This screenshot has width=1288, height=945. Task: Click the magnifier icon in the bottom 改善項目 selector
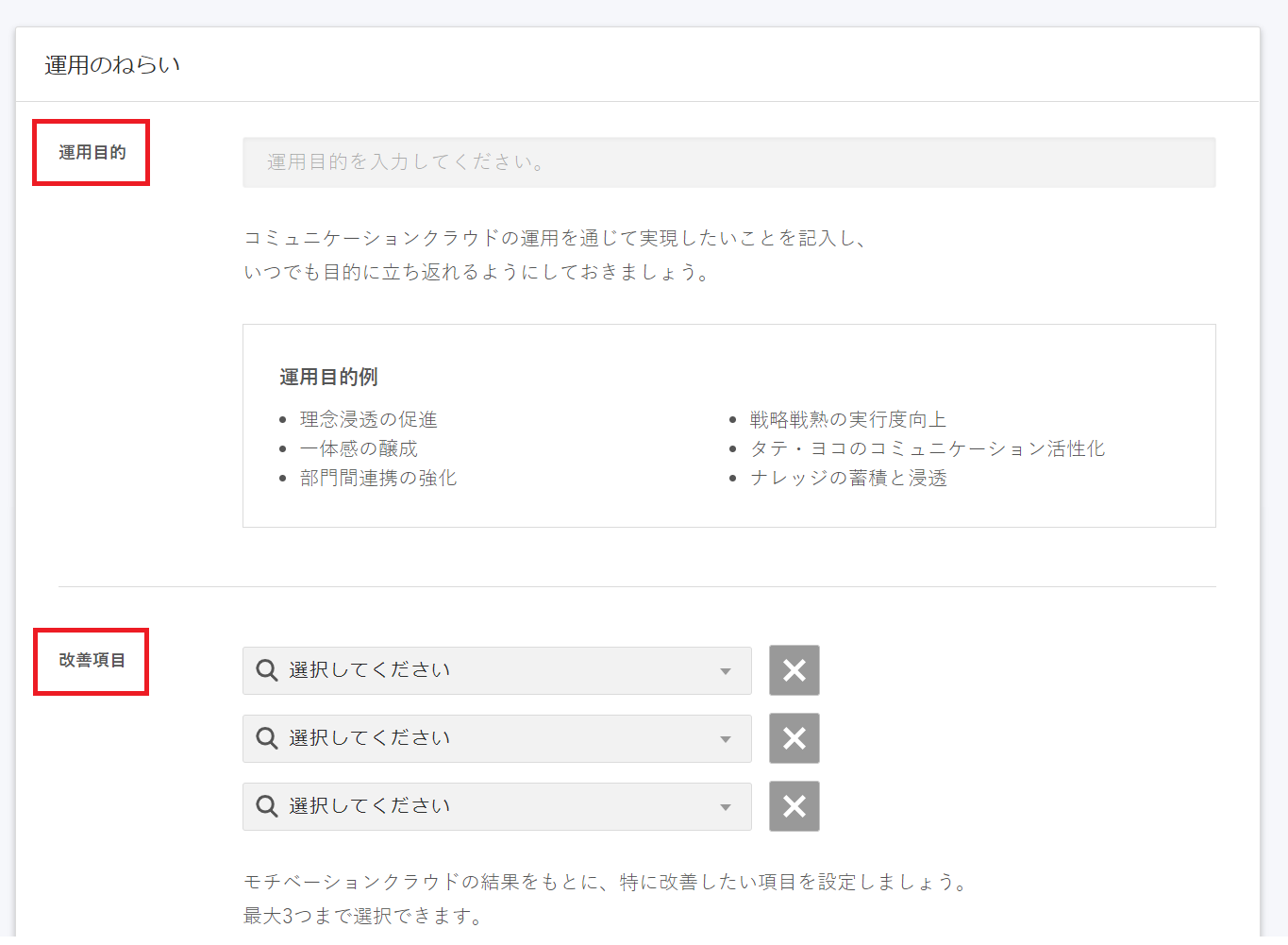point(267,806)
